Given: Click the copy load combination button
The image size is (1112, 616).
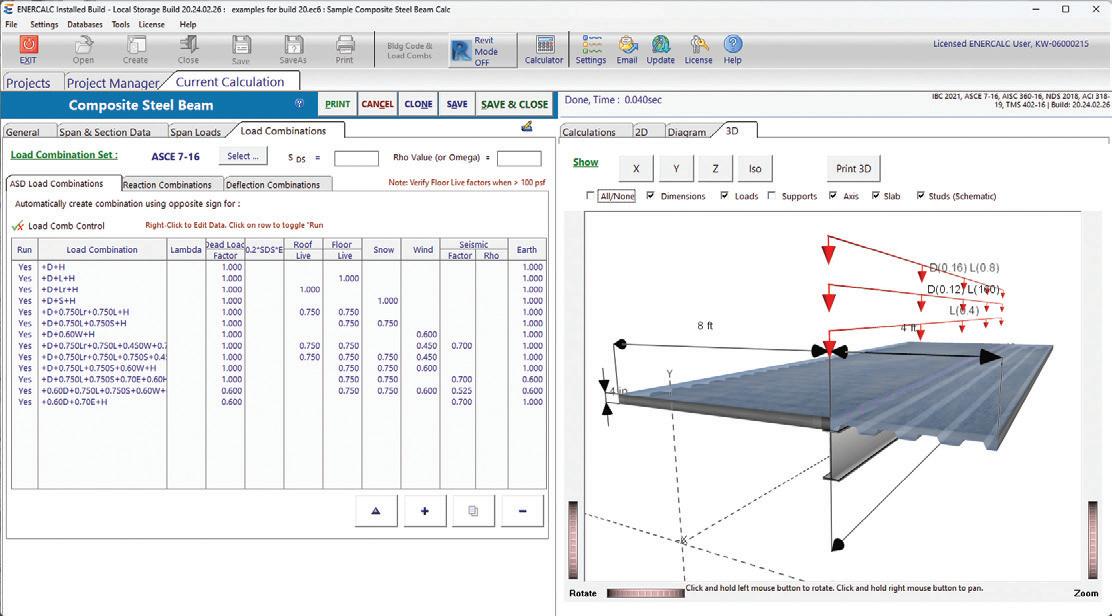Looking at the screenshot, I should point(473,510).
